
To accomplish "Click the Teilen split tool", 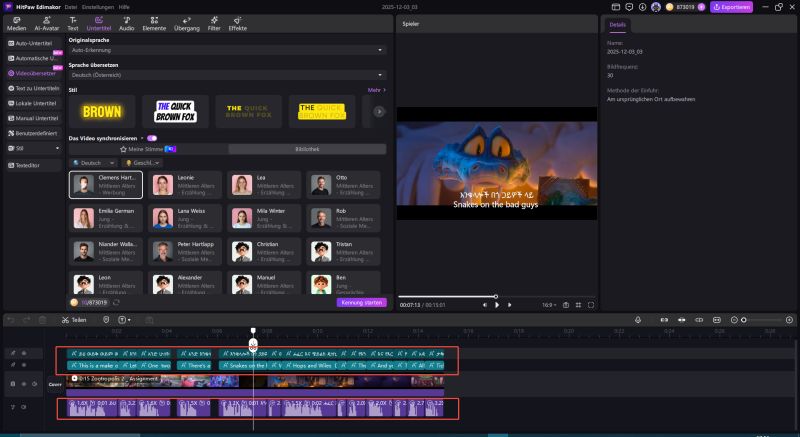I will [x=73, y=320].
